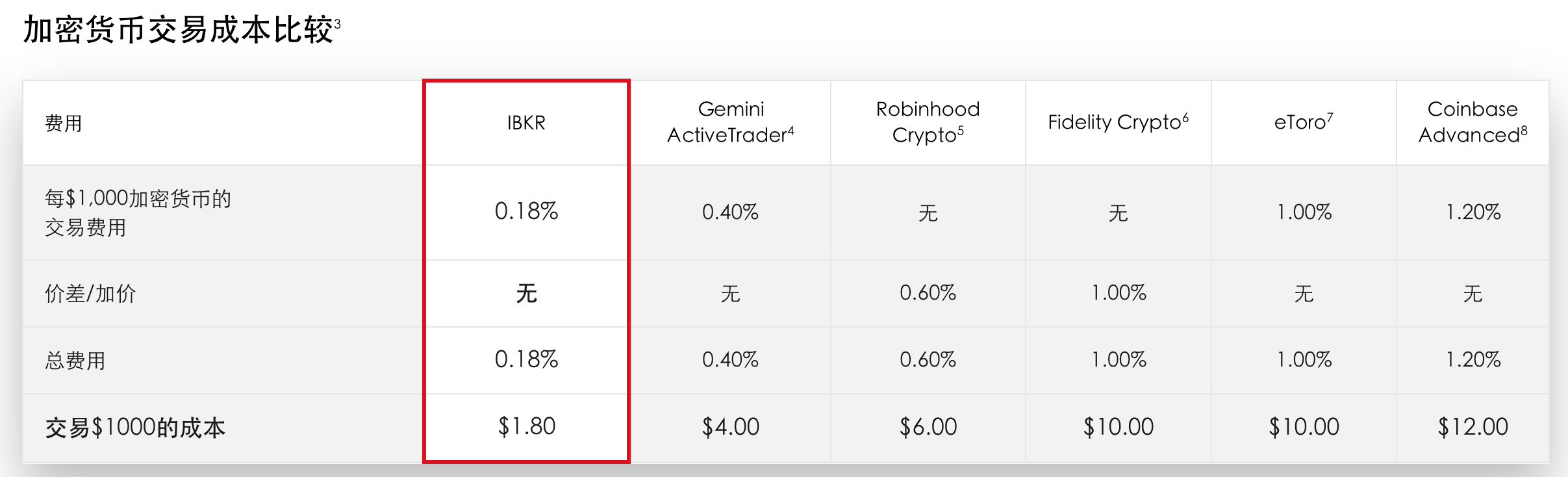Open footnote 3 next to the title
The image size is (1568, 477).
tap(338, 24)
